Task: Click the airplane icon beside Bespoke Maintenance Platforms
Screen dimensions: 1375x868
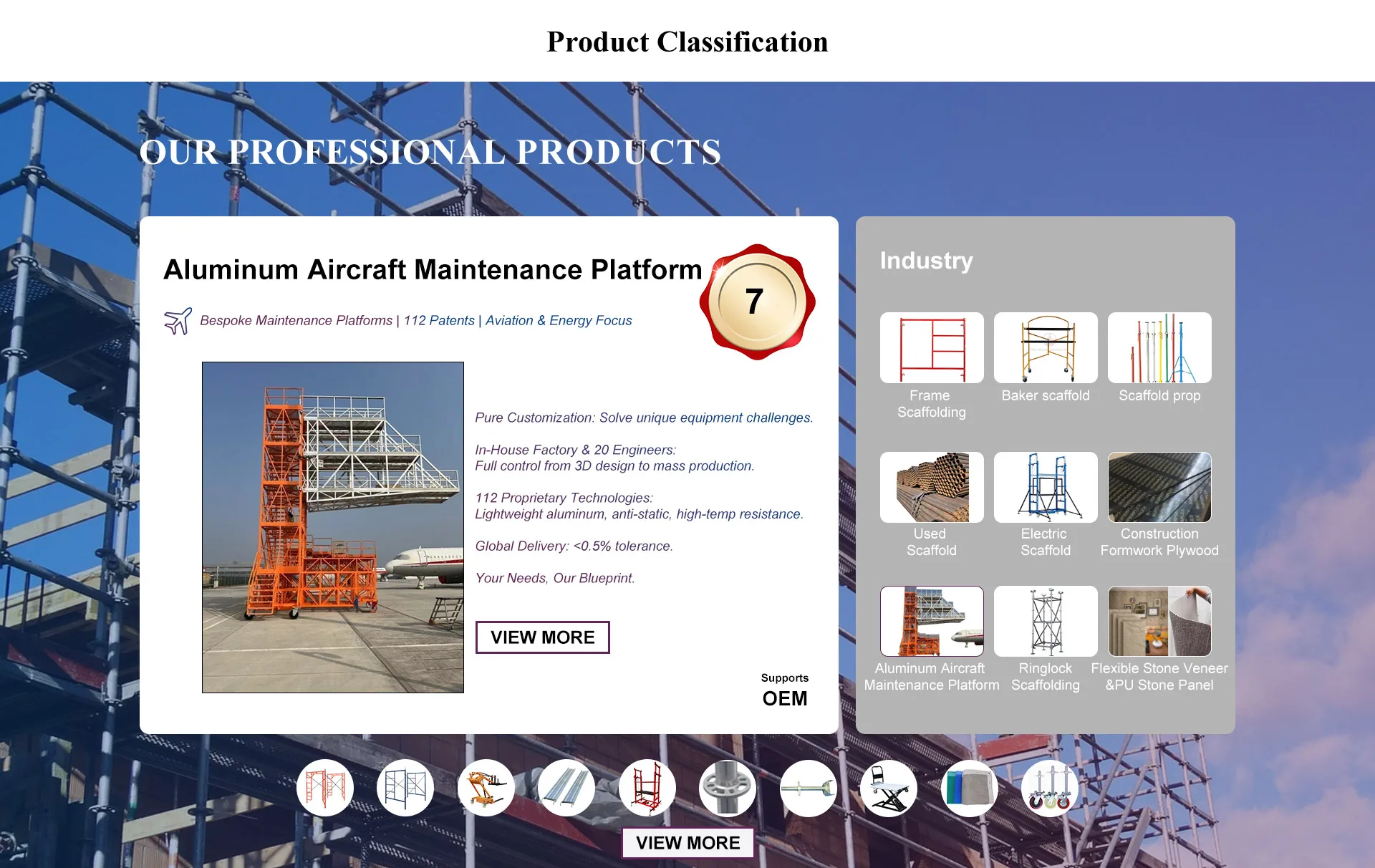Action: [178, 321]
